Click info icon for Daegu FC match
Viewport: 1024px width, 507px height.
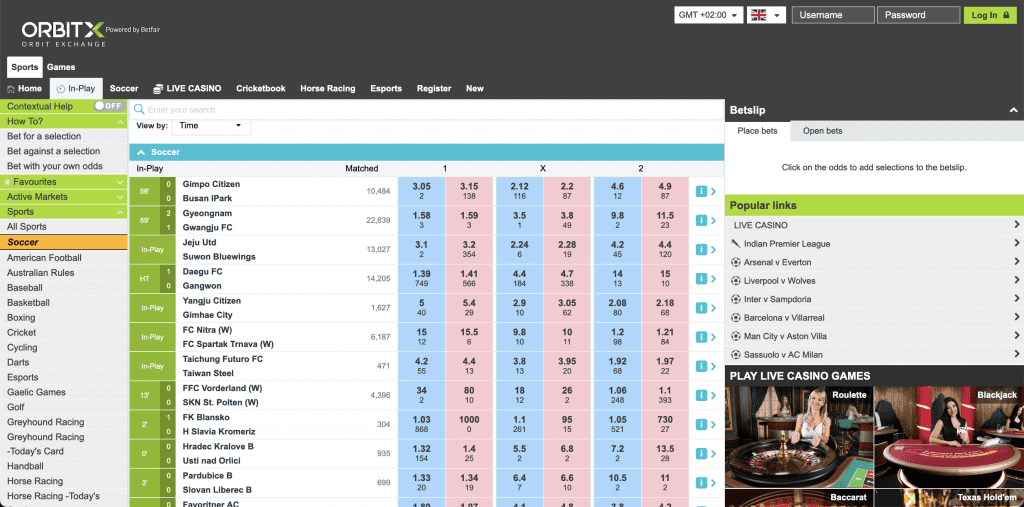coord(701,278)
